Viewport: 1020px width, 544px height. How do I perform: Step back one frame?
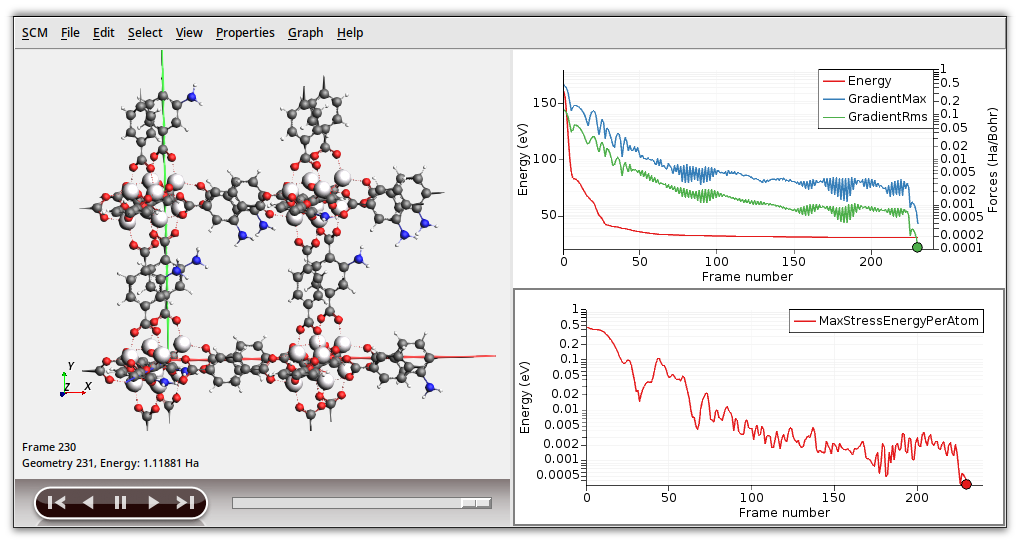[x=88, y=502]
